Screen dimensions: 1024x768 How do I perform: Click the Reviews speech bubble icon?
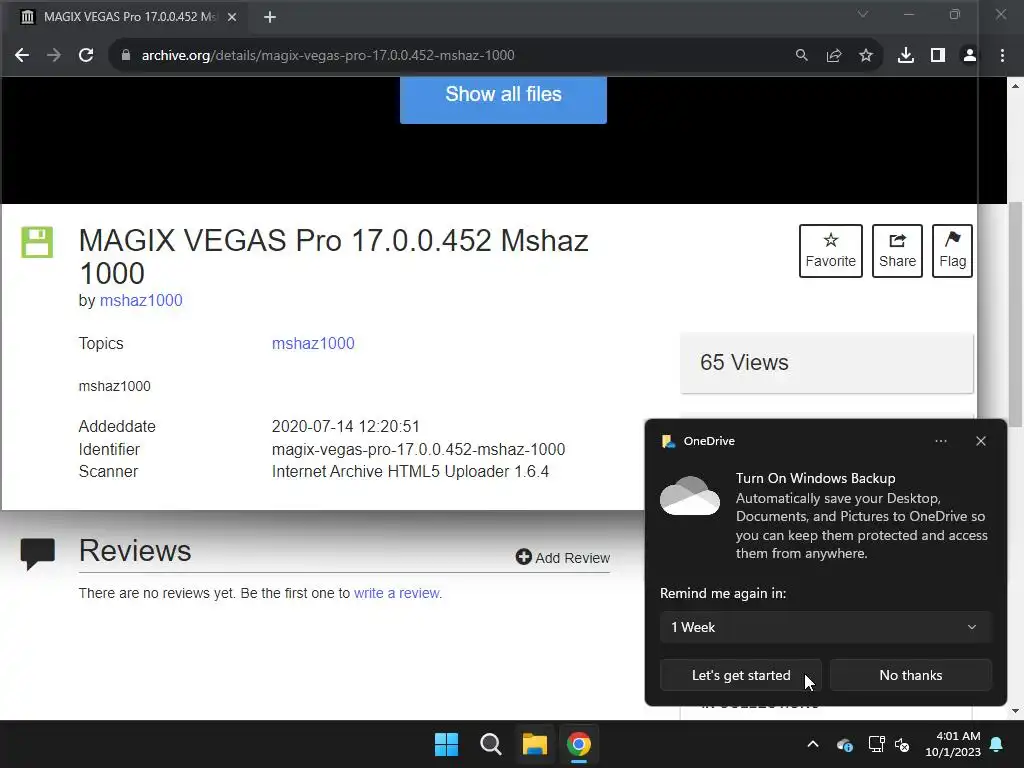(37, 554)
